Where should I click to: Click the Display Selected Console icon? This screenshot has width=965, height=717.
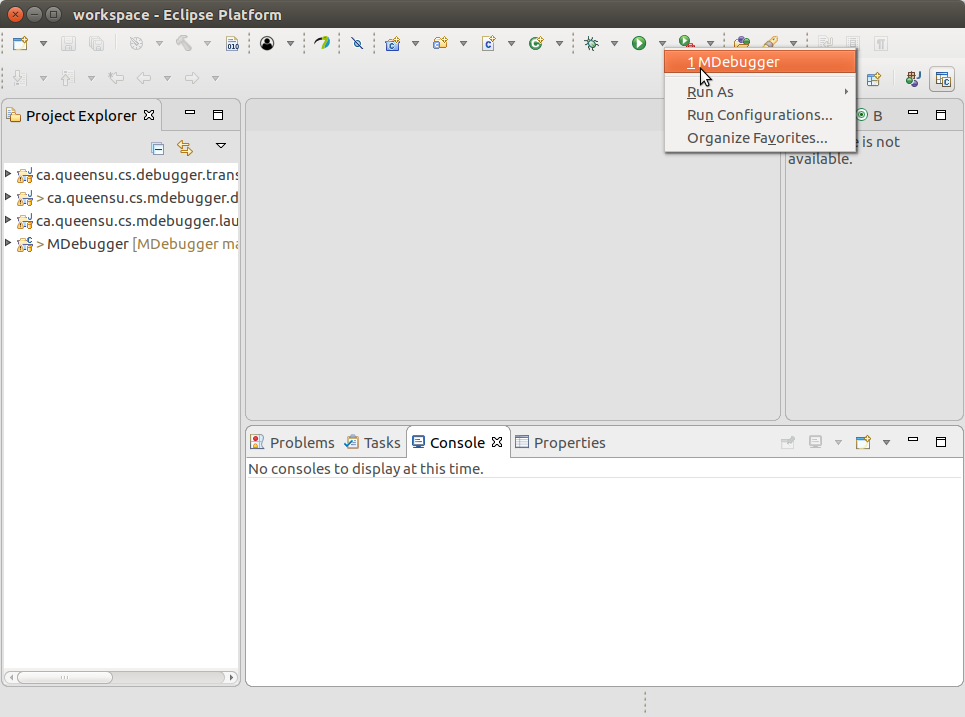[815, 442]
